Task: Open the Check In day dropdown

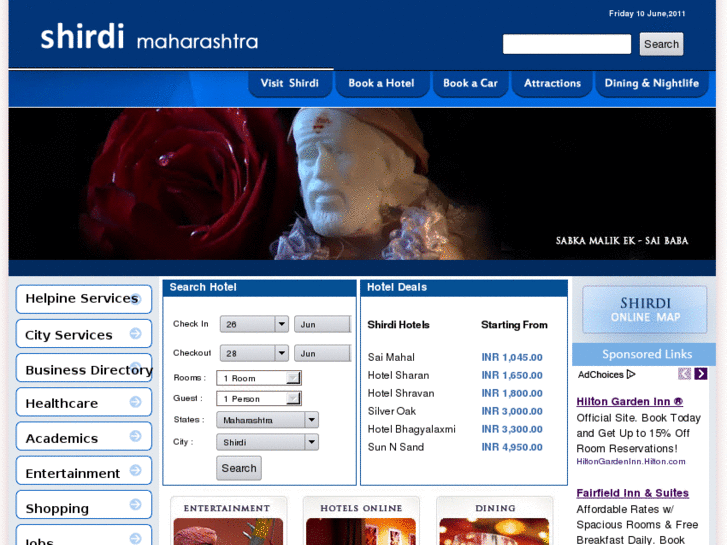Action: tap(254, 324)
